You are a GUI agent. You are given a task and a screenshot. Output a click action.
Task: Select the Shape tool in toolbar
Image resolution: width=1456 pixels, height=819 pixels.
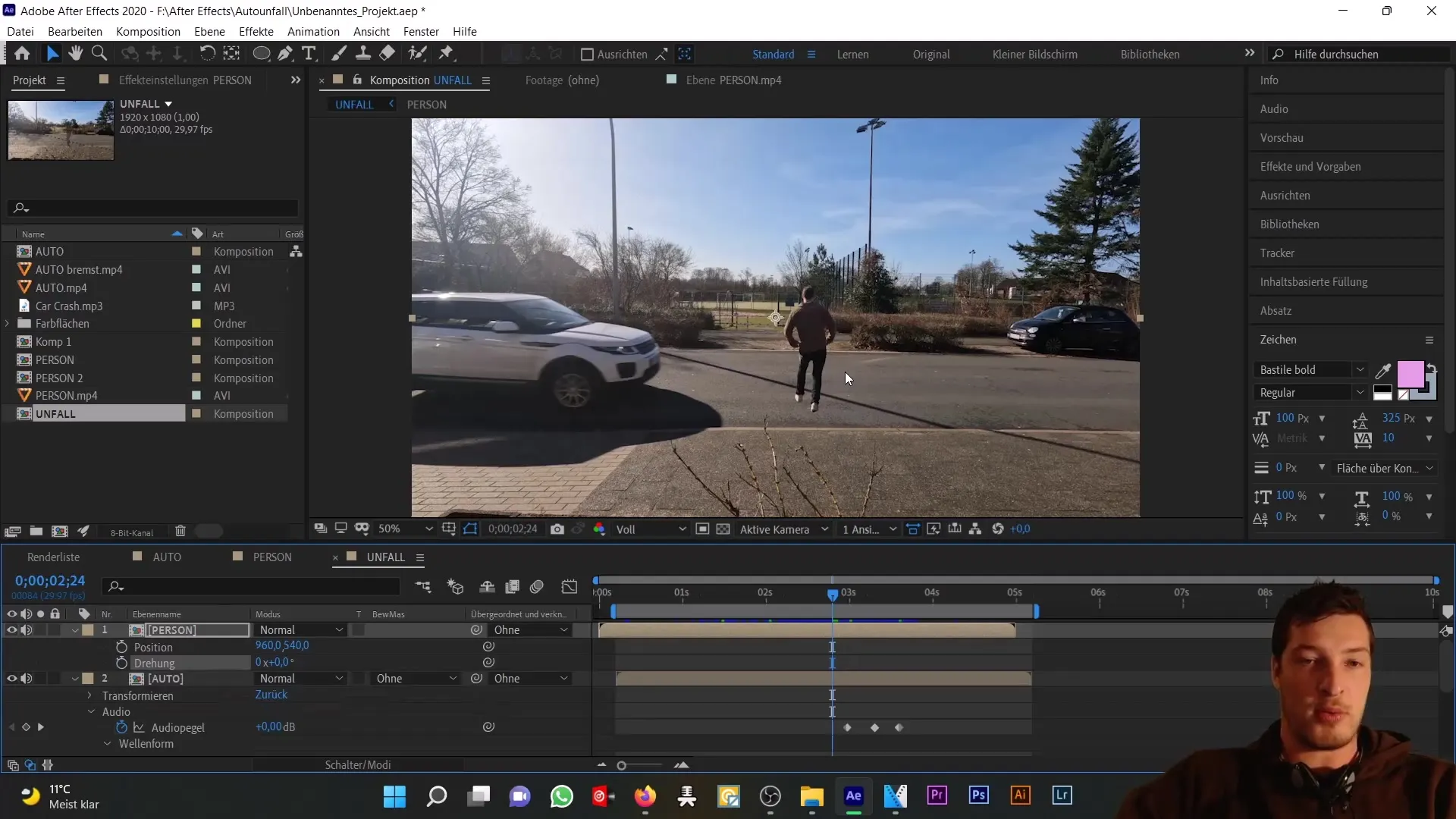(x=260, y=54)
